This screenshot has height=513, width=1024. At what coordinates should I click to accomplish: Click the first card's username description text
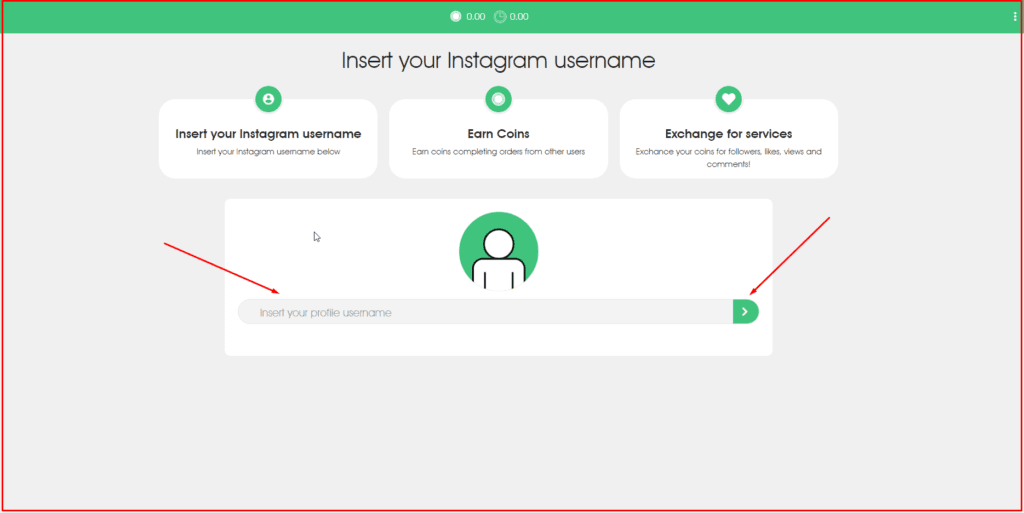[x=268, y=152]
